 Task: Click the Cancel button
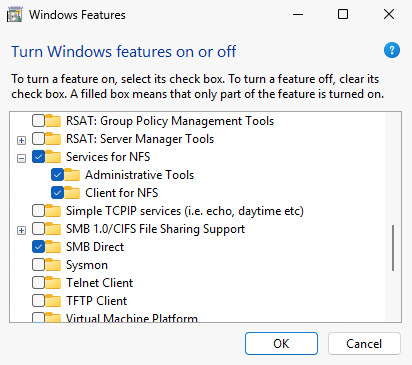[x=364, y=343]
